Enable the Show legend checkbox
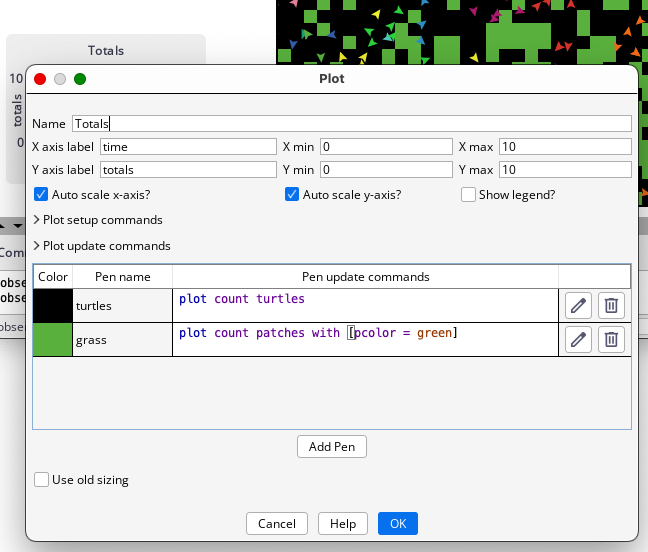Image resolution: width=648 pixels, height=552 pixels. tap(468, 195)
